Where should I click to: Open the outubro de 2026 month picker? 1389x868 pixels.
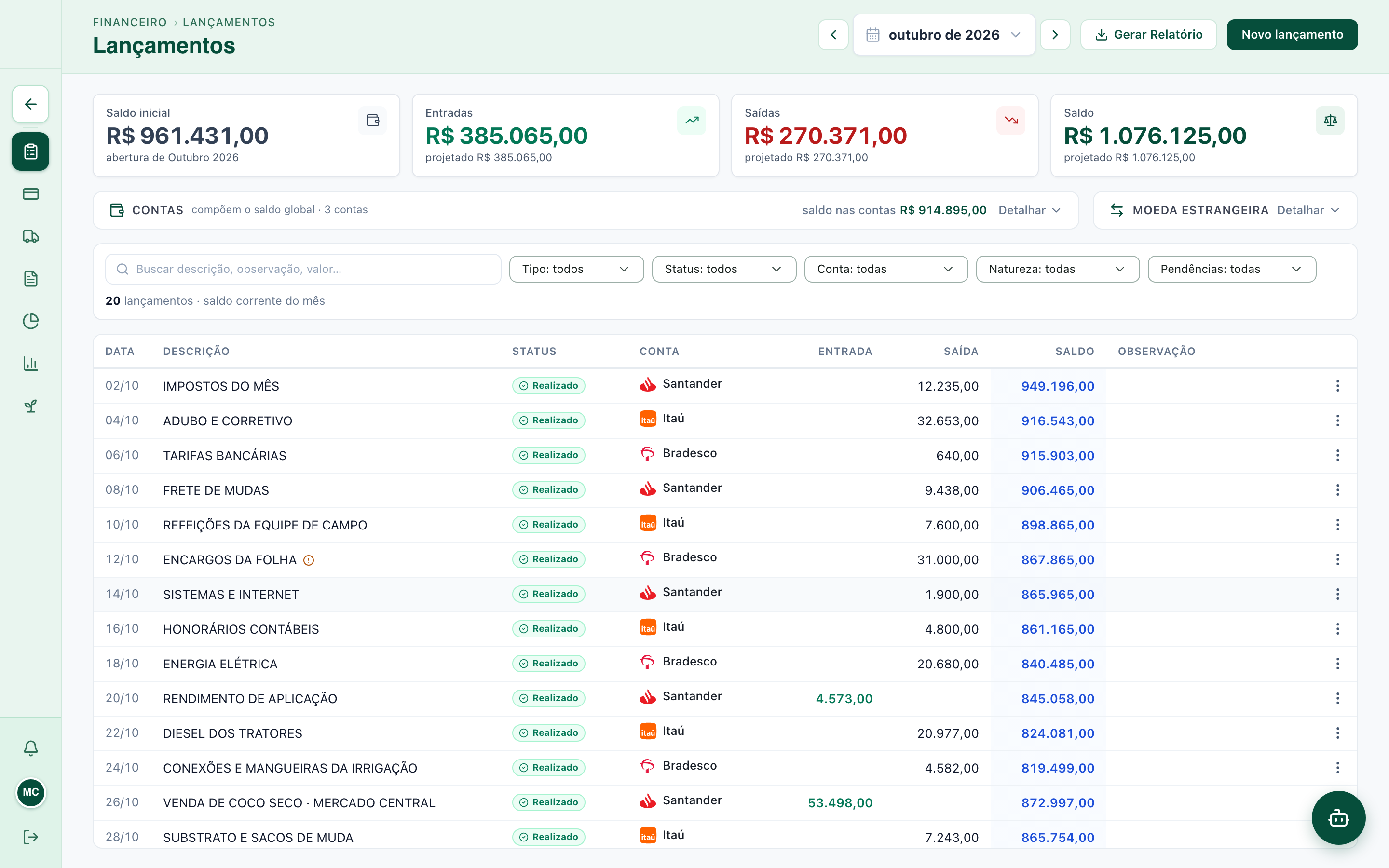[943, 34]
